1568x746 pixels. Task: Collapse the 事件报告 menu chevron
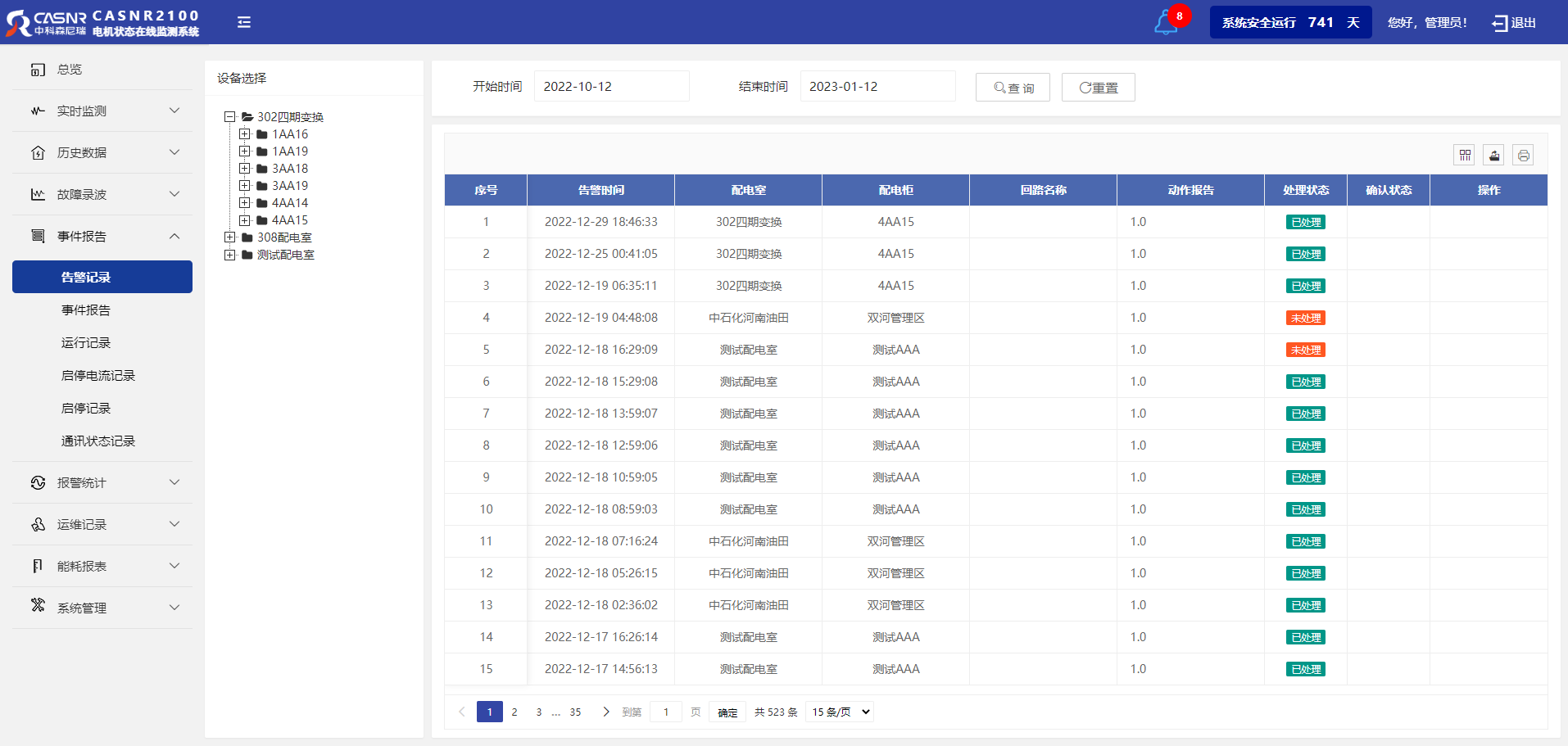[x=174, y=236]
